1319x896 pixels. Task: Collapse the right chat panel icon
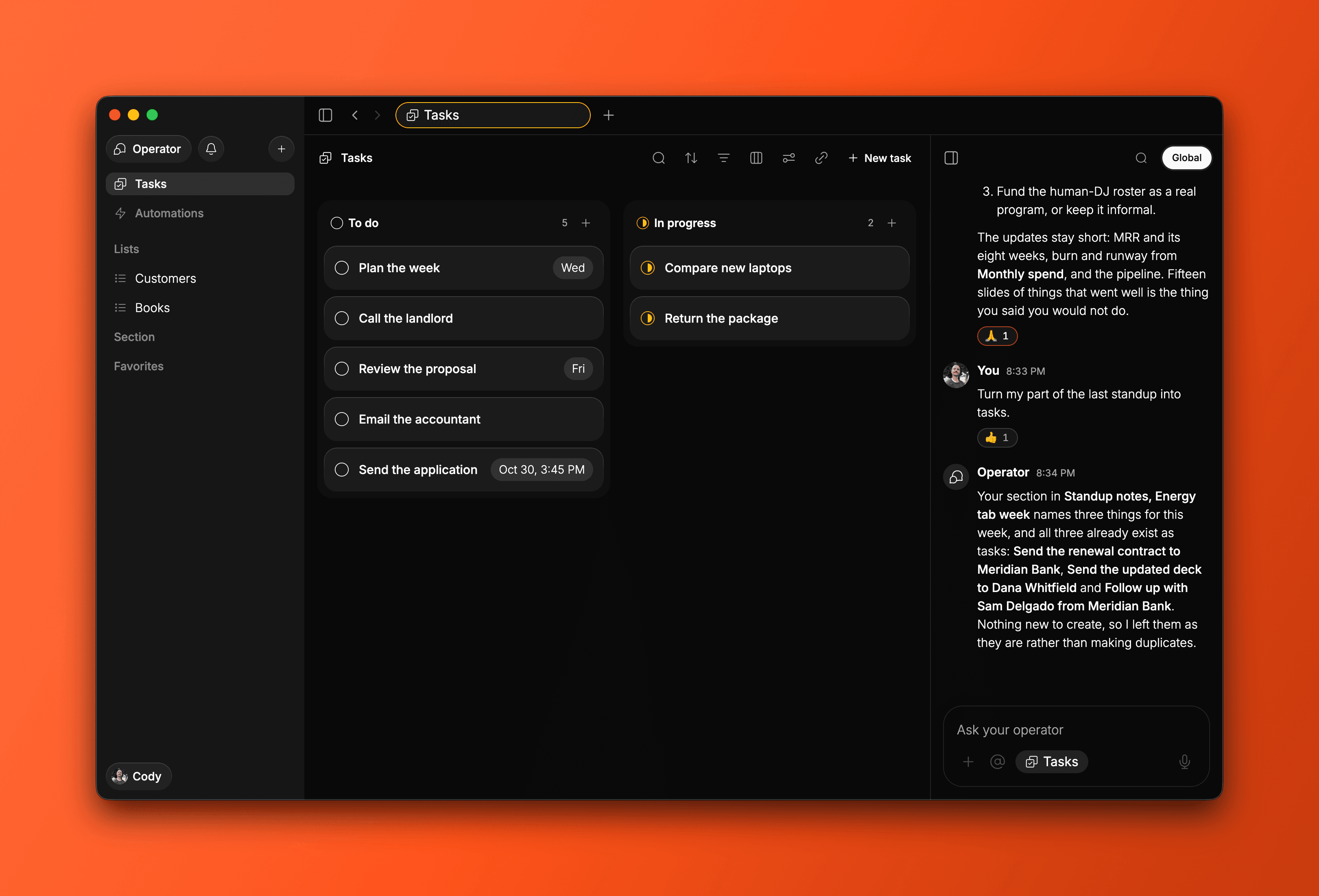point(951,158)
